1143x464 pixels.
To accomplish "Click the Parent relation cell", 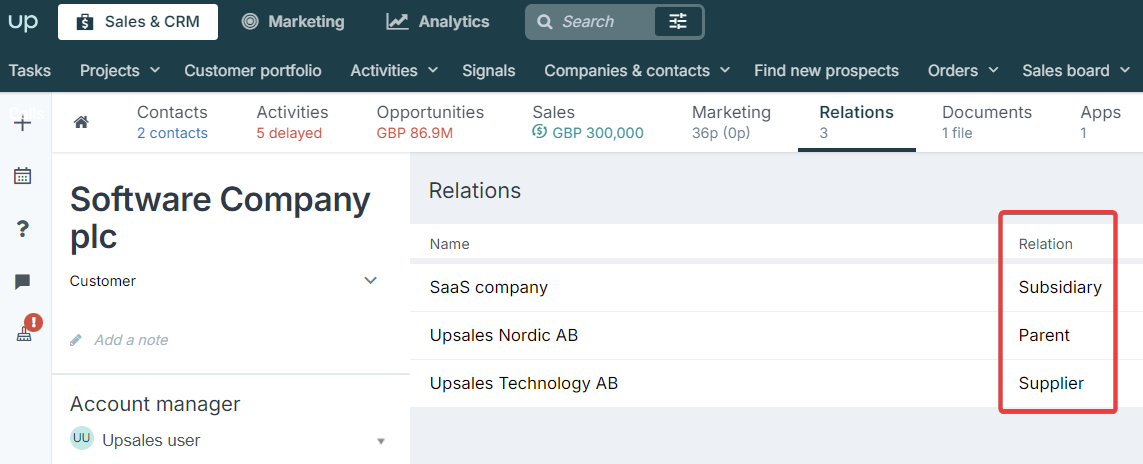I will [x=1044, y=335].
